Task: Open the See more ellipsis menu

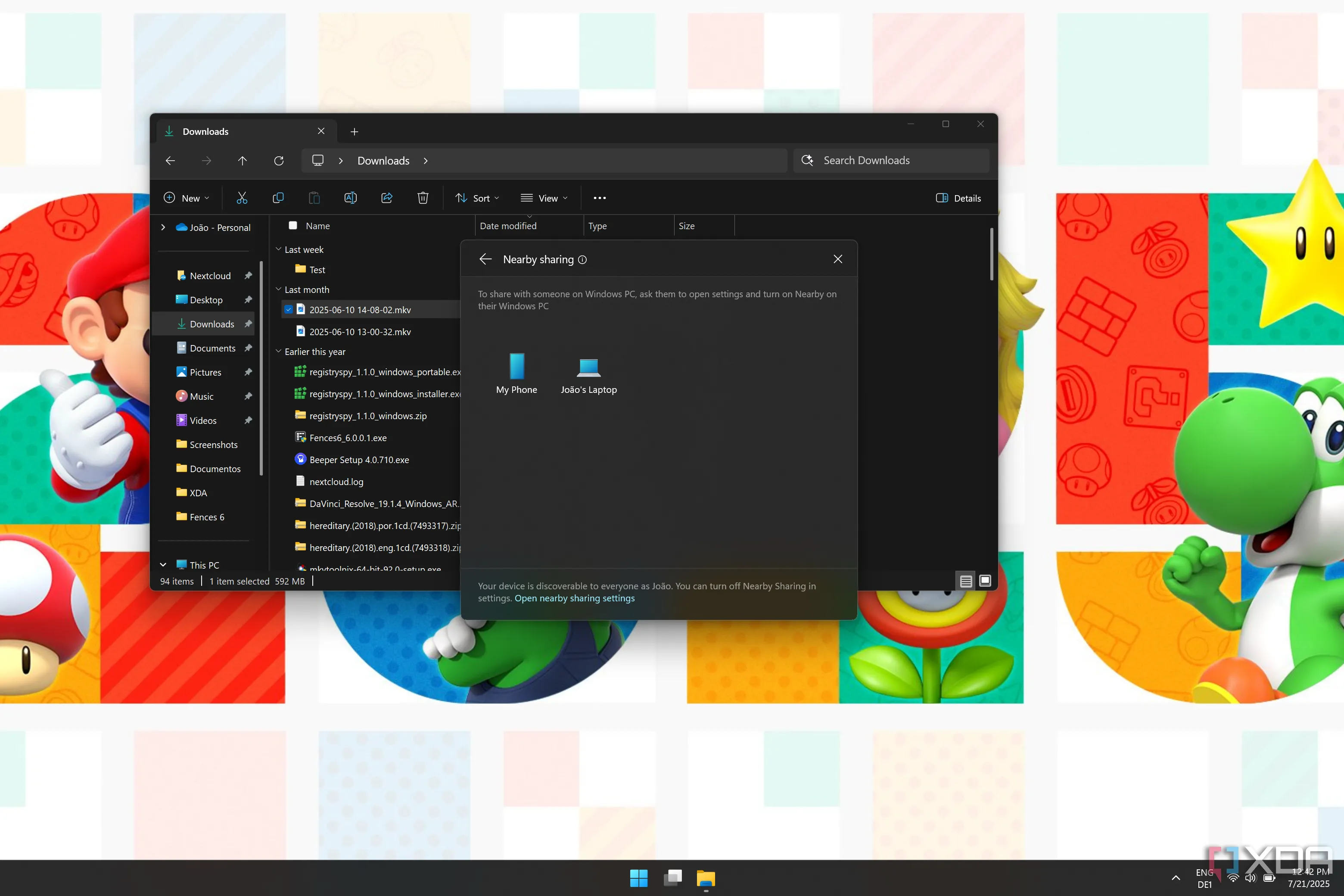Action: click(600, 198)
